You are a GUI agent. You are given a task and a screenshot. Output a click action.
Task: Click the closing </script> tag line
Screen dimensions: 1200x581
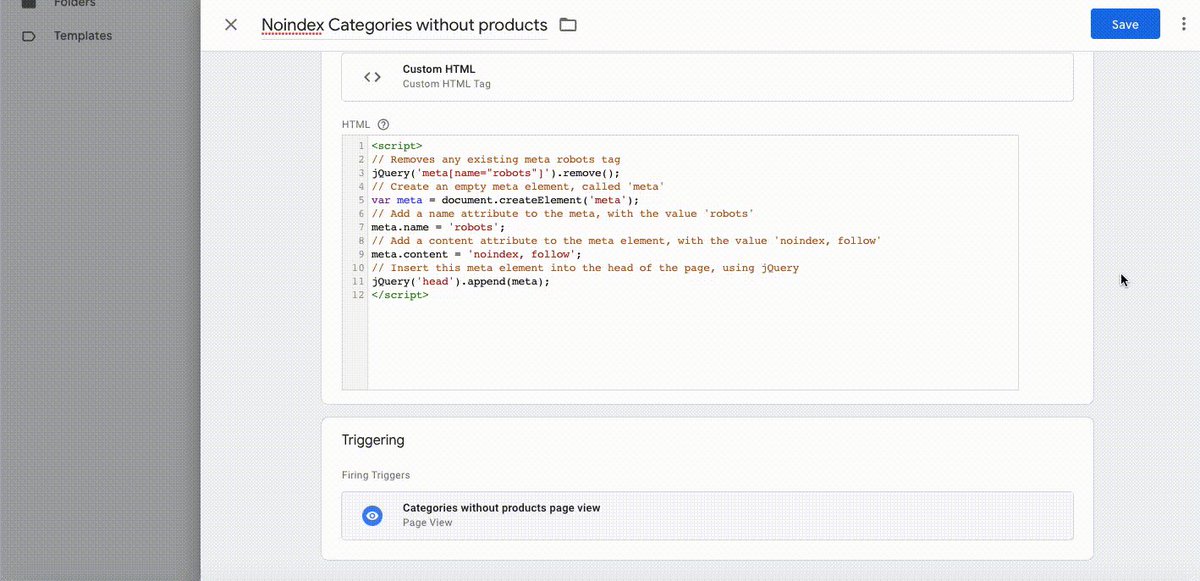point(399,295)
